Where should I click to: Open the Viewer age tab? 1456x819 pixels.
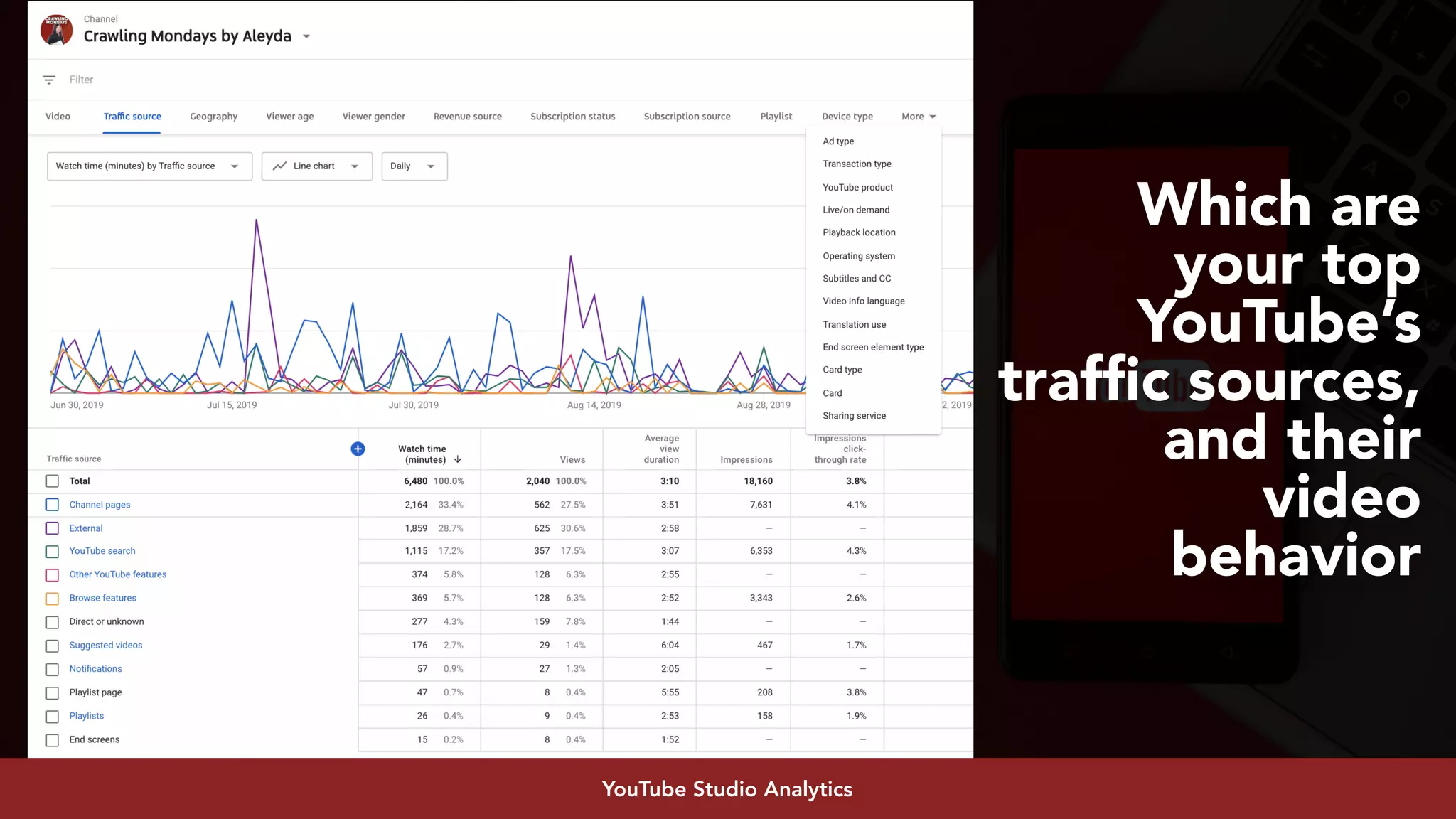(x=290, y=117)
